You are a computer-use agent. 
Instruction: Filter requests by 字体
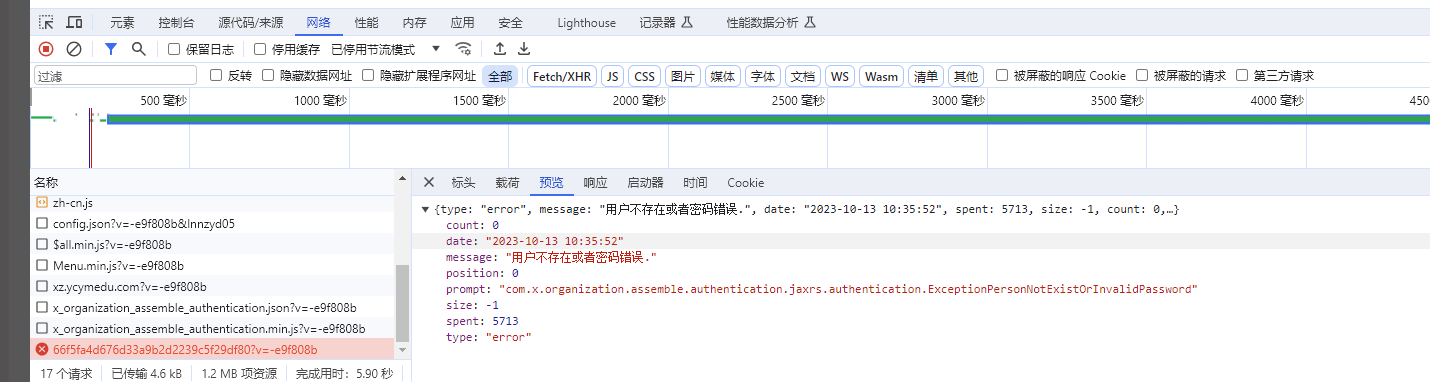[x=763, y=76]
